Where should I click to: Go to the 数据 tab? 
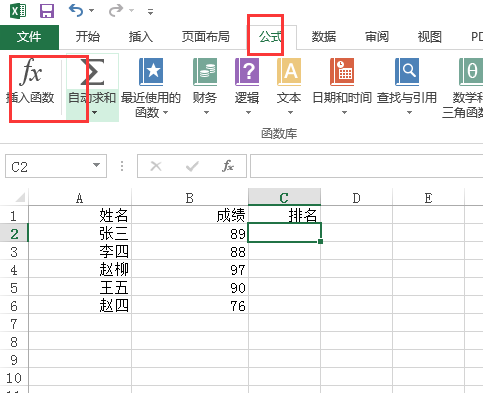pos(323,37)
